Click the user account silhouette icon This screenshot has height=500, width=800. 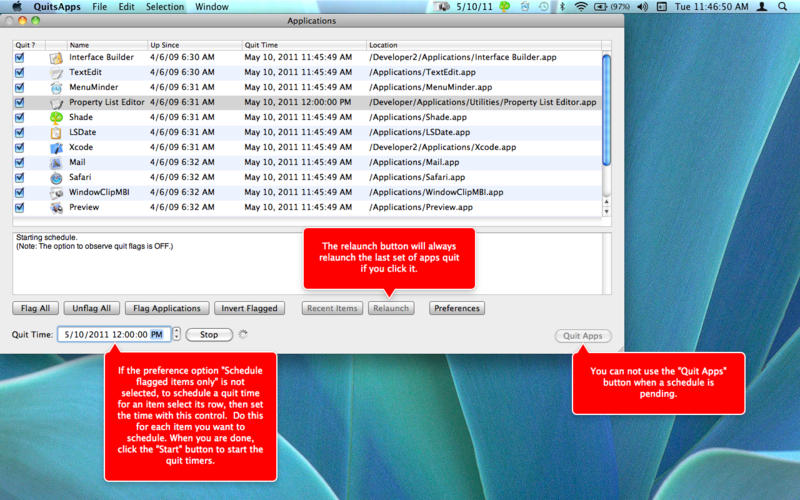point(762,7)
